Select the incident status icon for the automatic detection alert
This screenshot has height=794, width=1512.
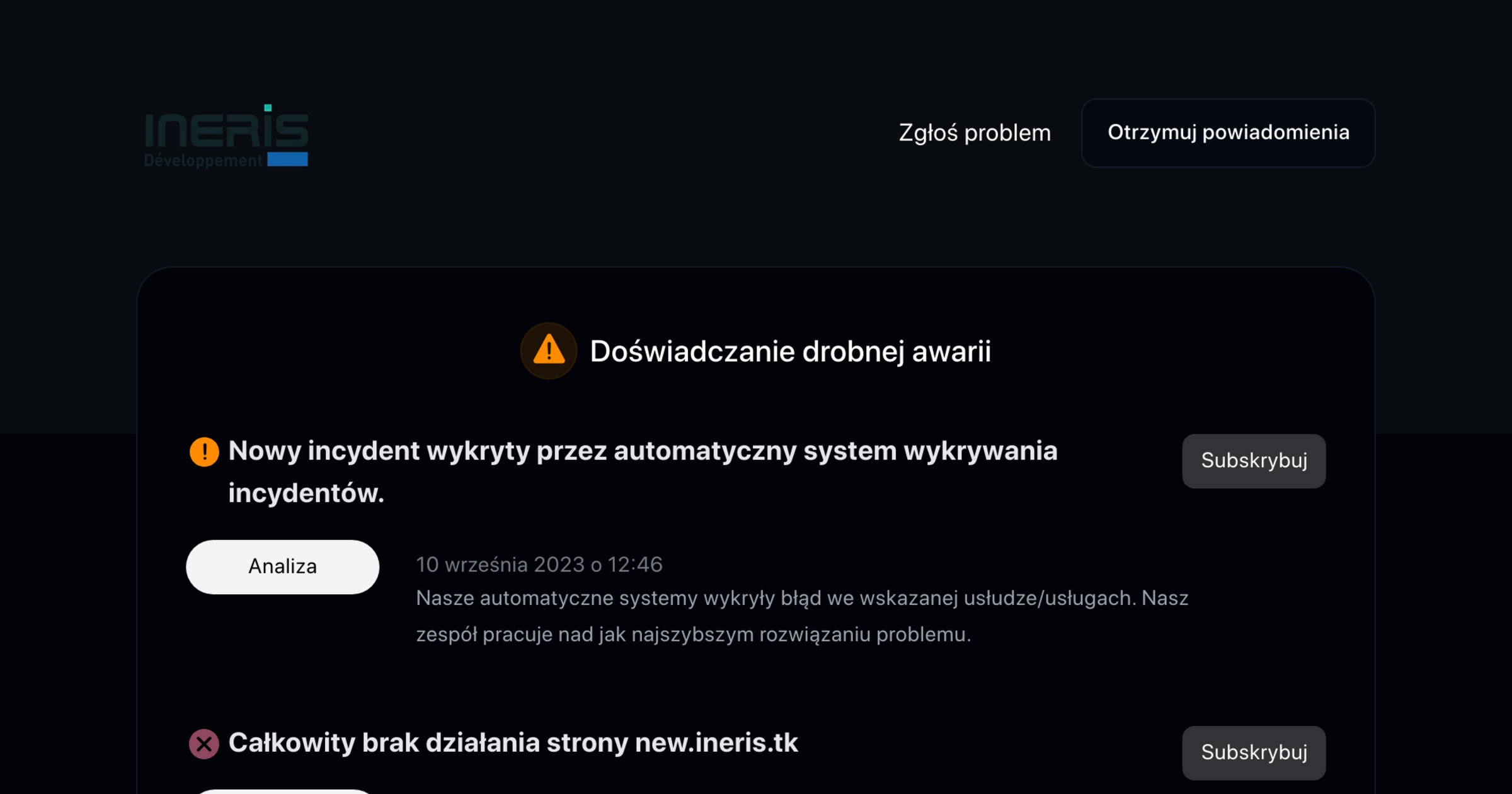pos(203,451)
